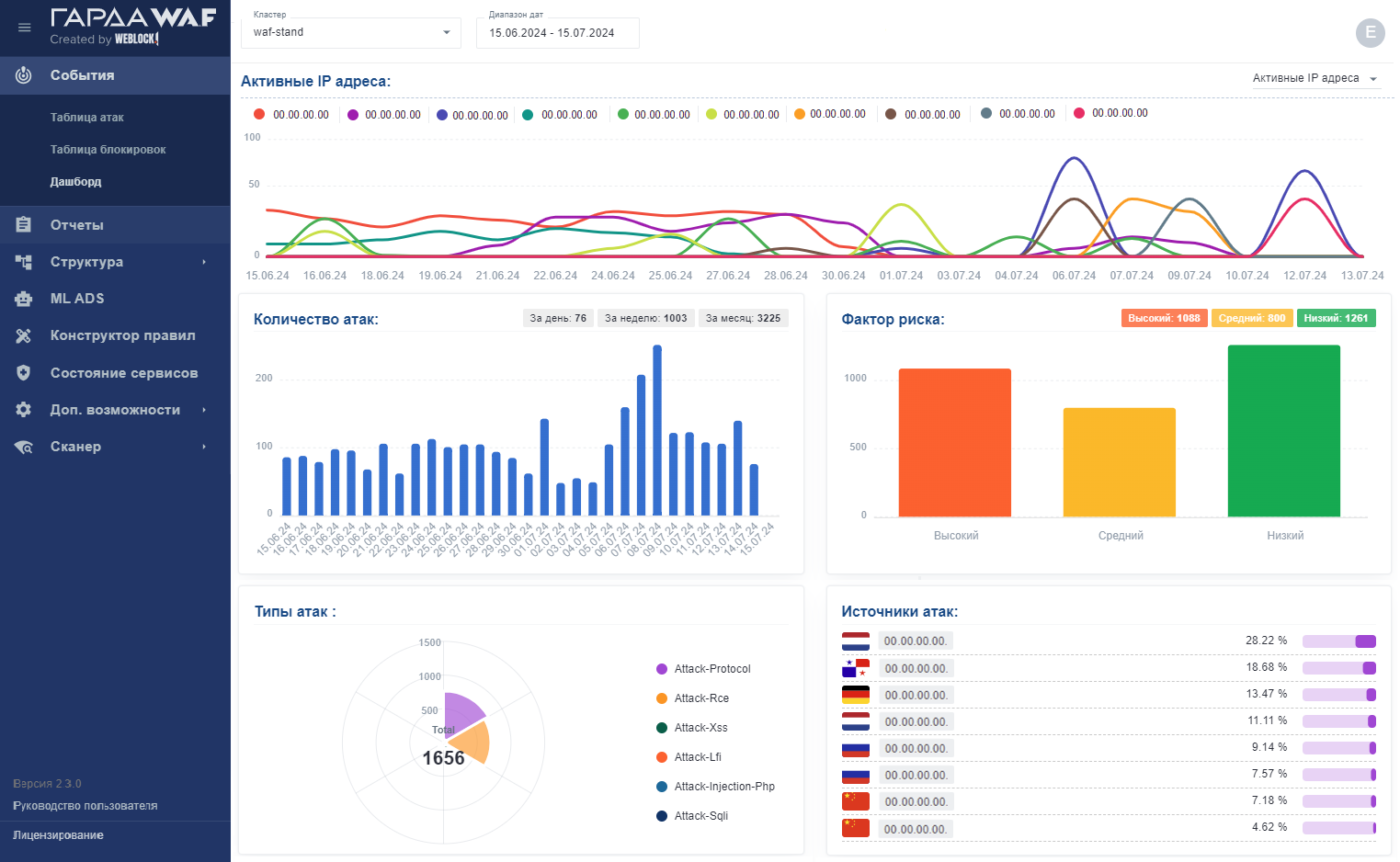The height and width of the screenshot is (862, 1400).
Task: Click the 18.68 % progress bar
Action: click(x=1339, y=668)
